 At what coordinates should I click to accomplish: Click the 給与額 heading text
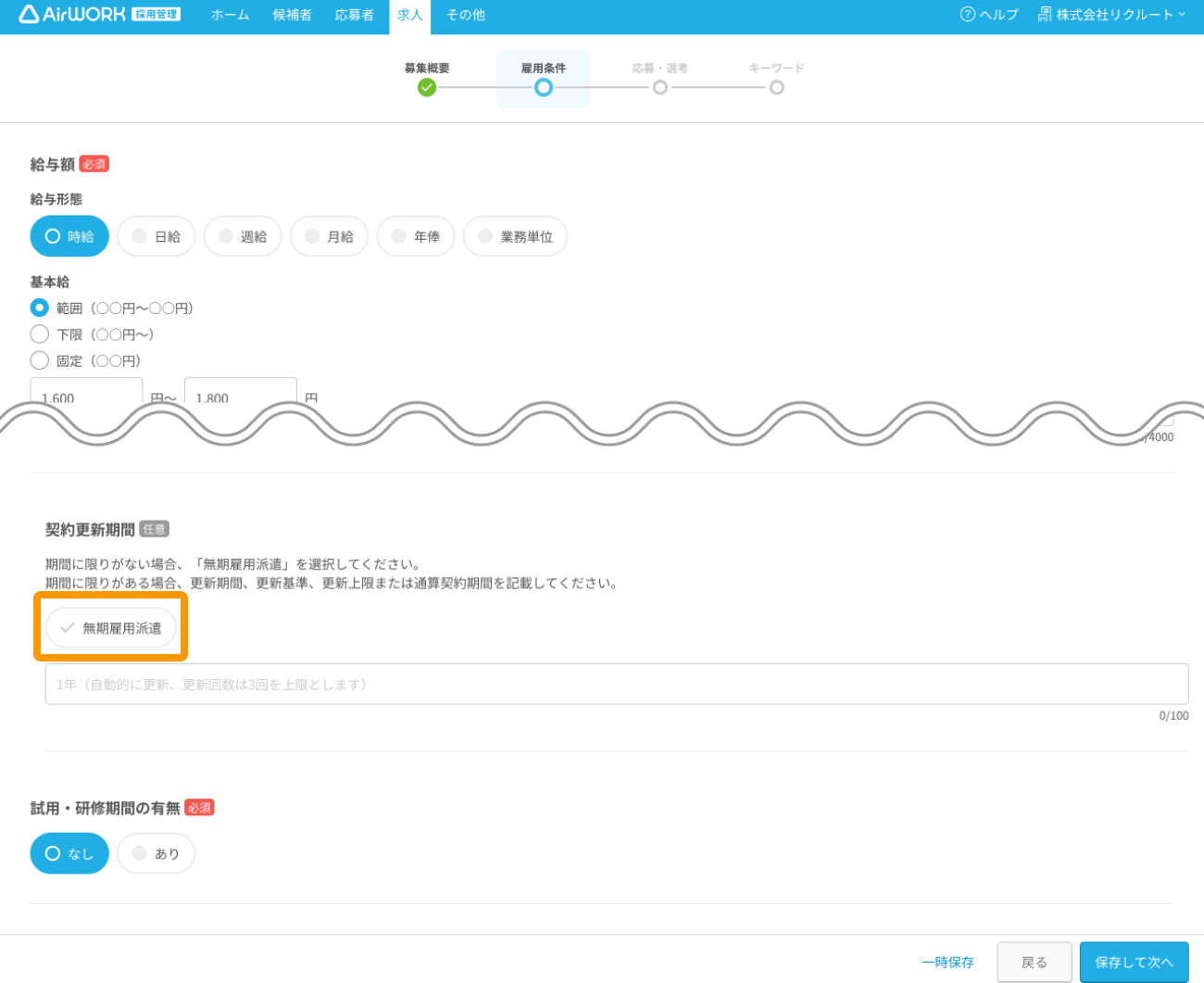point(52,164)
